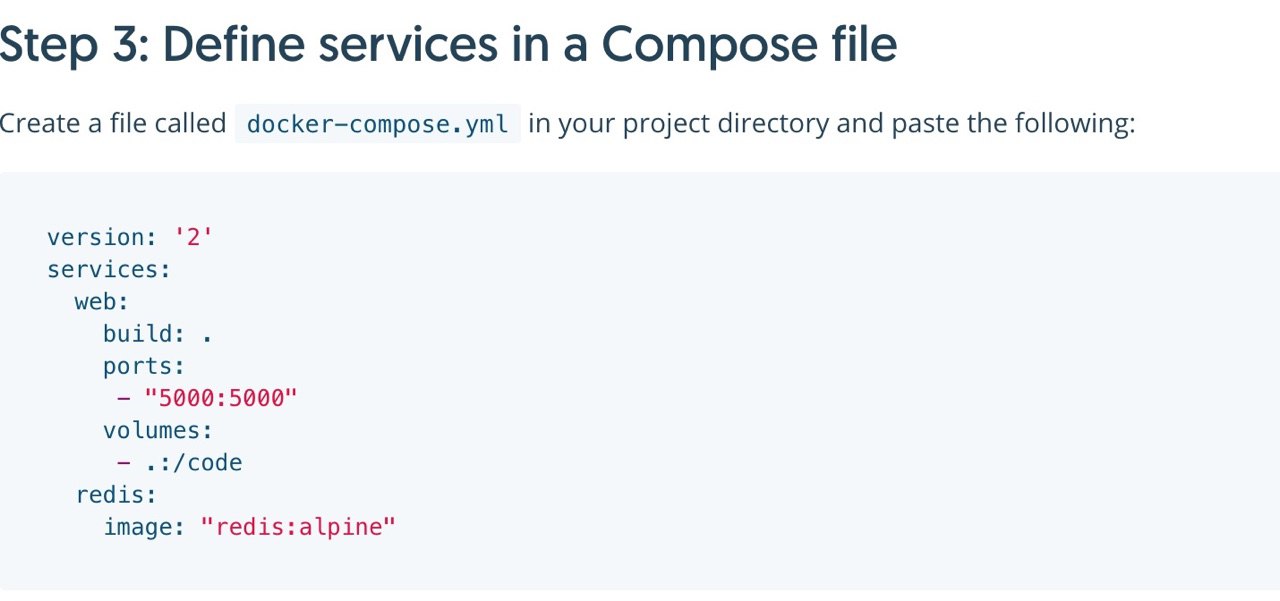Click the "web:" service name
This screenshot has height=601, width=1280.
[102, 302]
